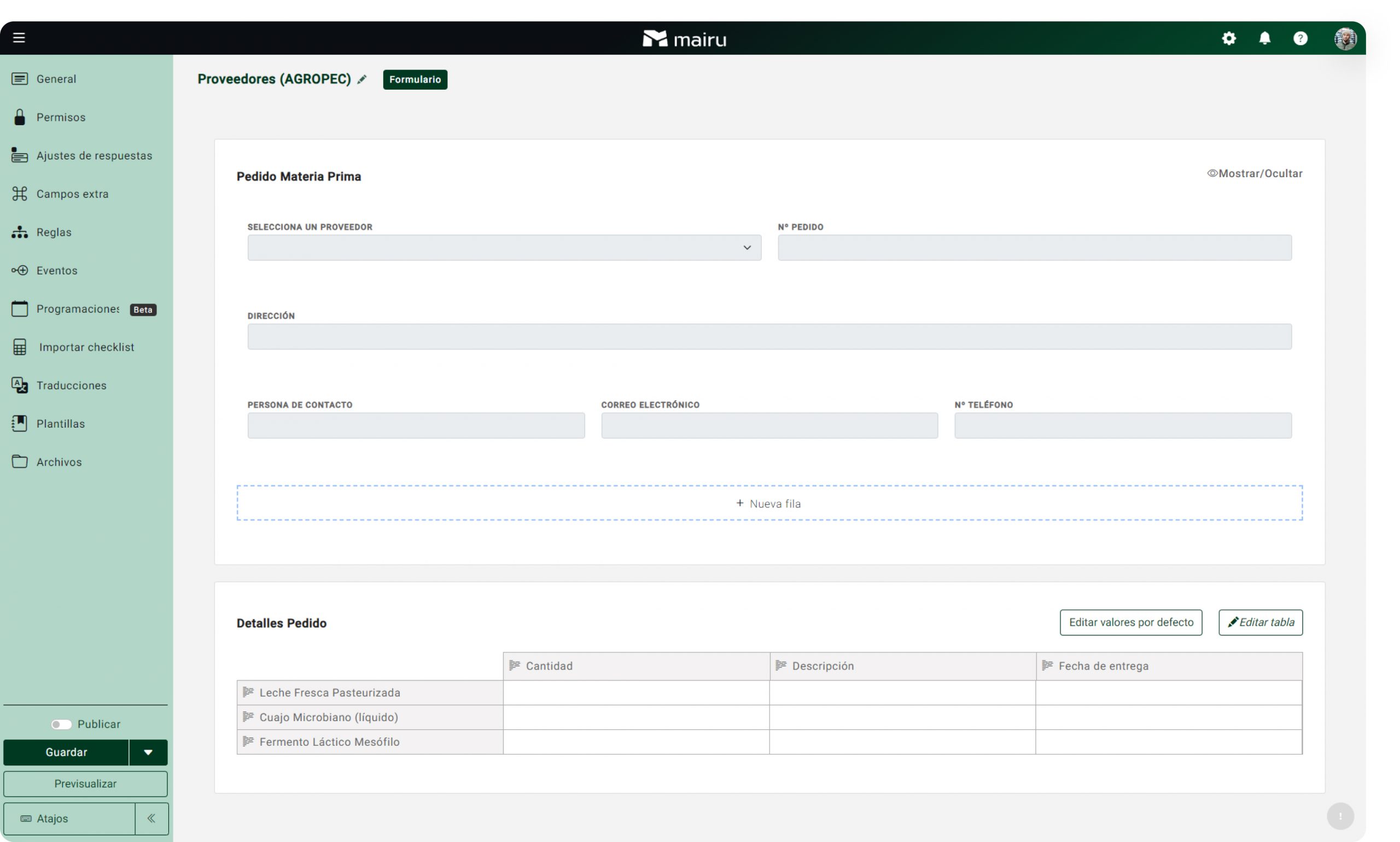Open settings via gear icon
The width and height of the screenshot is (1400, 842).
click(1229, 39)
